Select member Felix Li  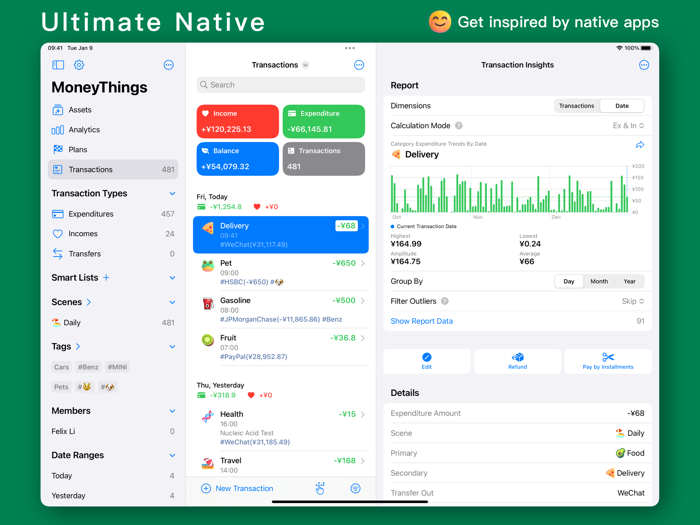(x=113, y=431)
